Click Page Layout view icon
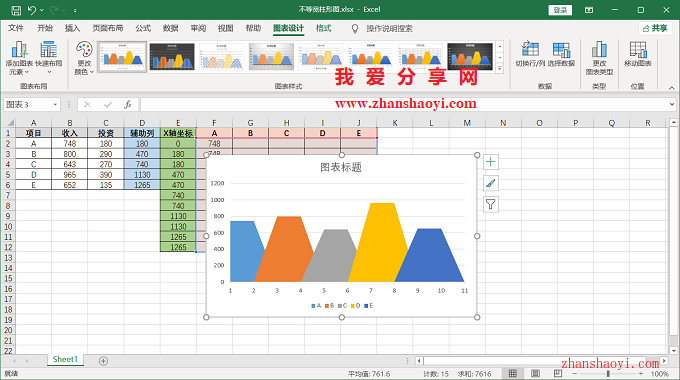 point(536,373)
